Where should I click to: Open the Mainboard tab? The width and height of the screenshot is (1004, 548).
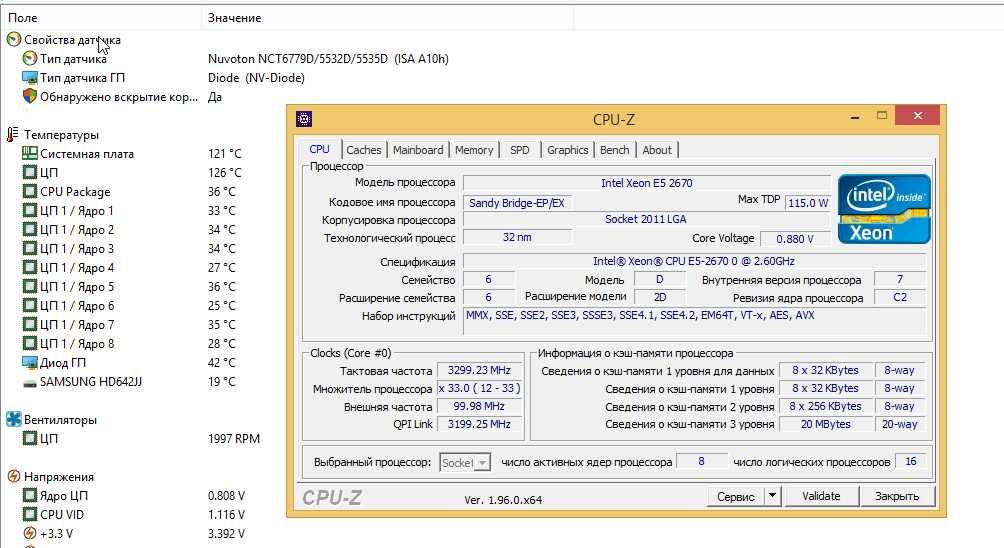coord(418,150)
